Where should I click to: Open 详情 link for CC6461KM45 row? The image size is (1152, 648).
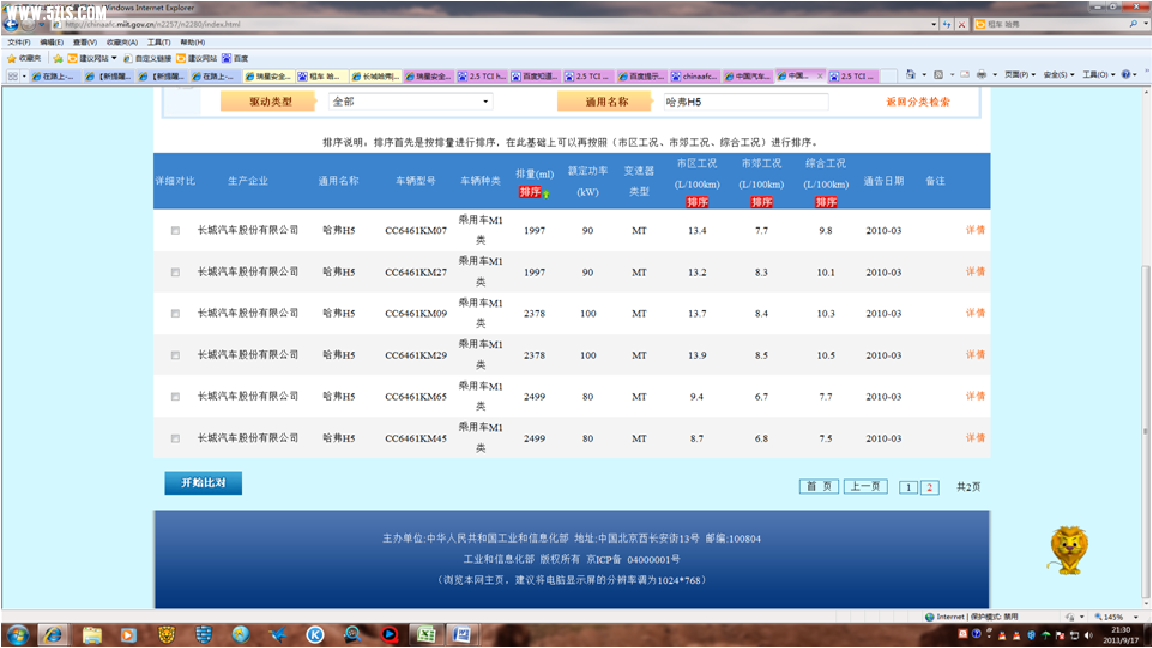tap(975, 437)
